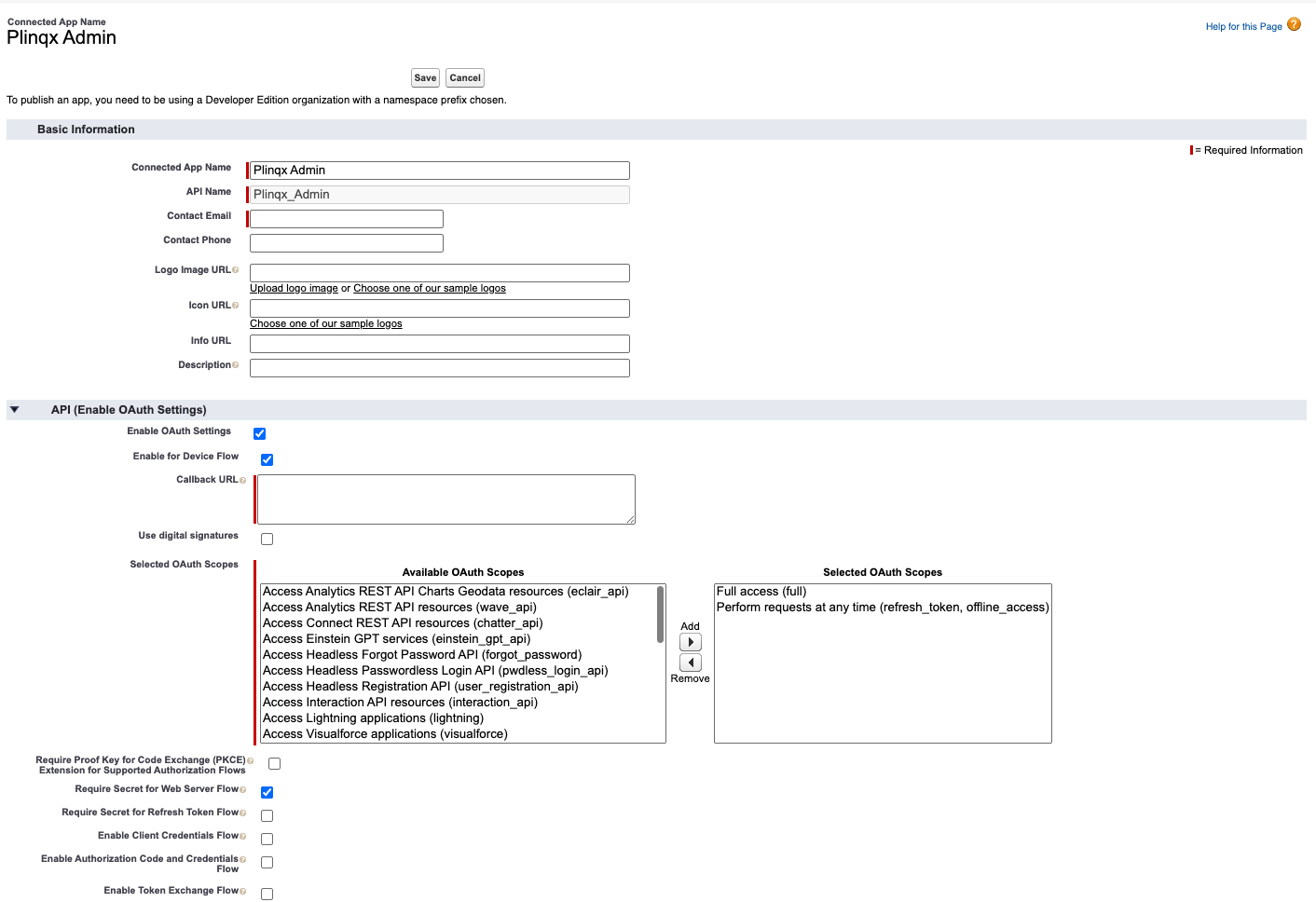Screen dimensions: 1316x902
Task: Click the Logo Image URL help icon
Action: pos(235,270)
